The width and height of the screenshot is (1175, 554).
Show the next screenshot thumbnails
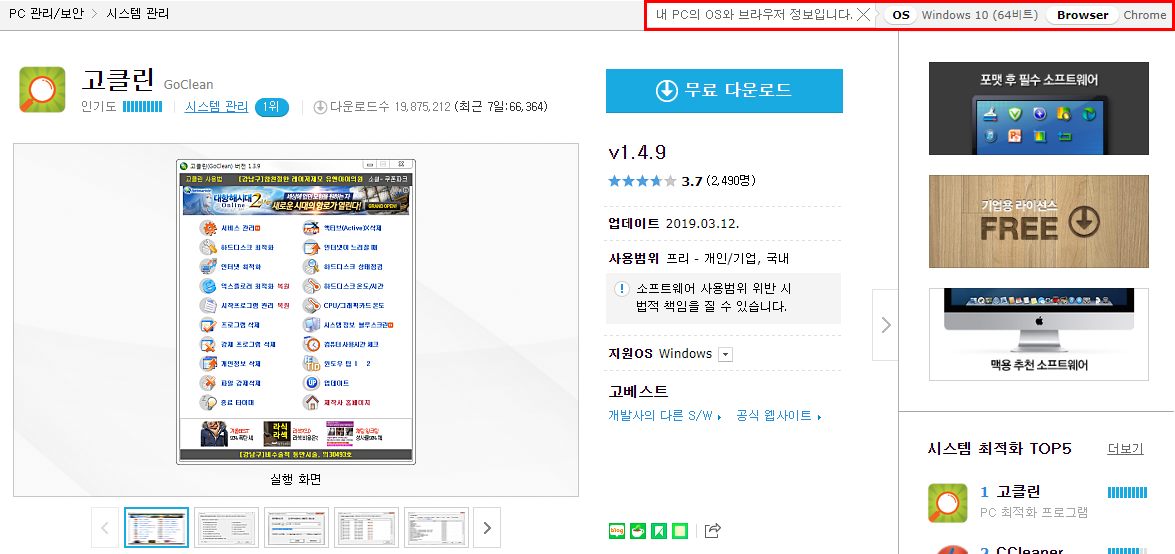pos(487,528)
